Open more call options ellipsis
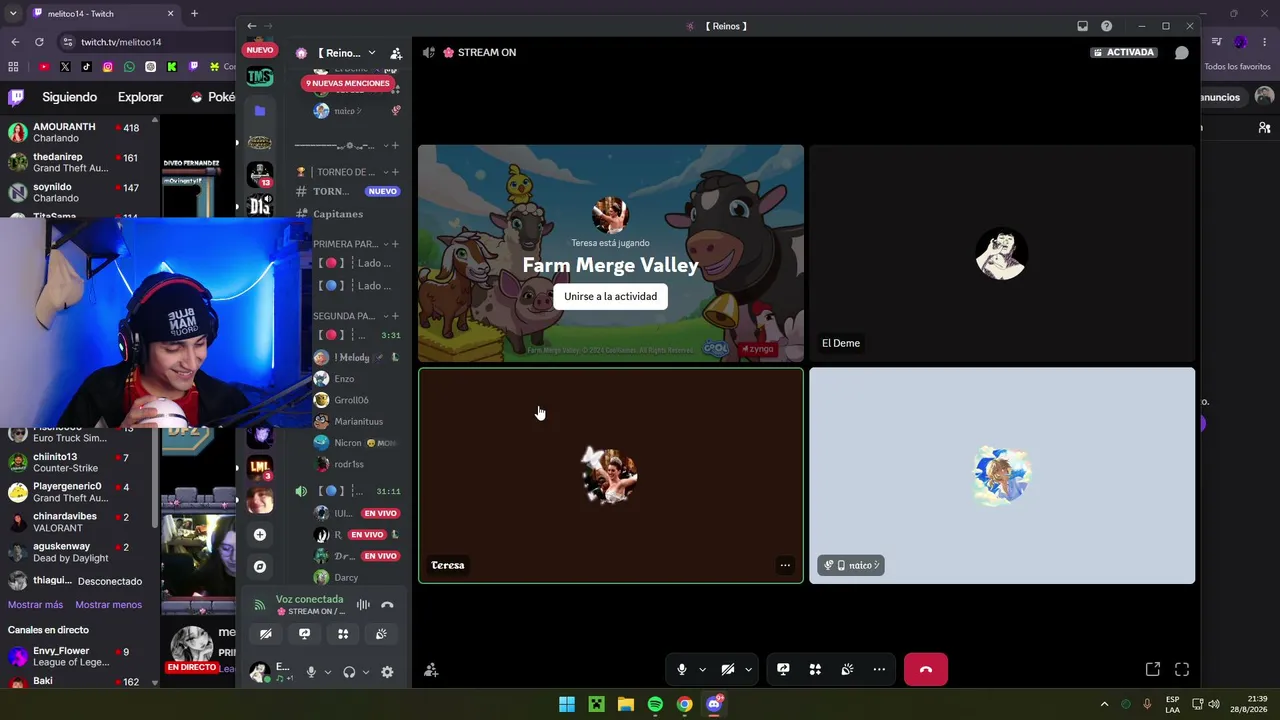This screenshot has height=720, width=1280. point(879,669)
